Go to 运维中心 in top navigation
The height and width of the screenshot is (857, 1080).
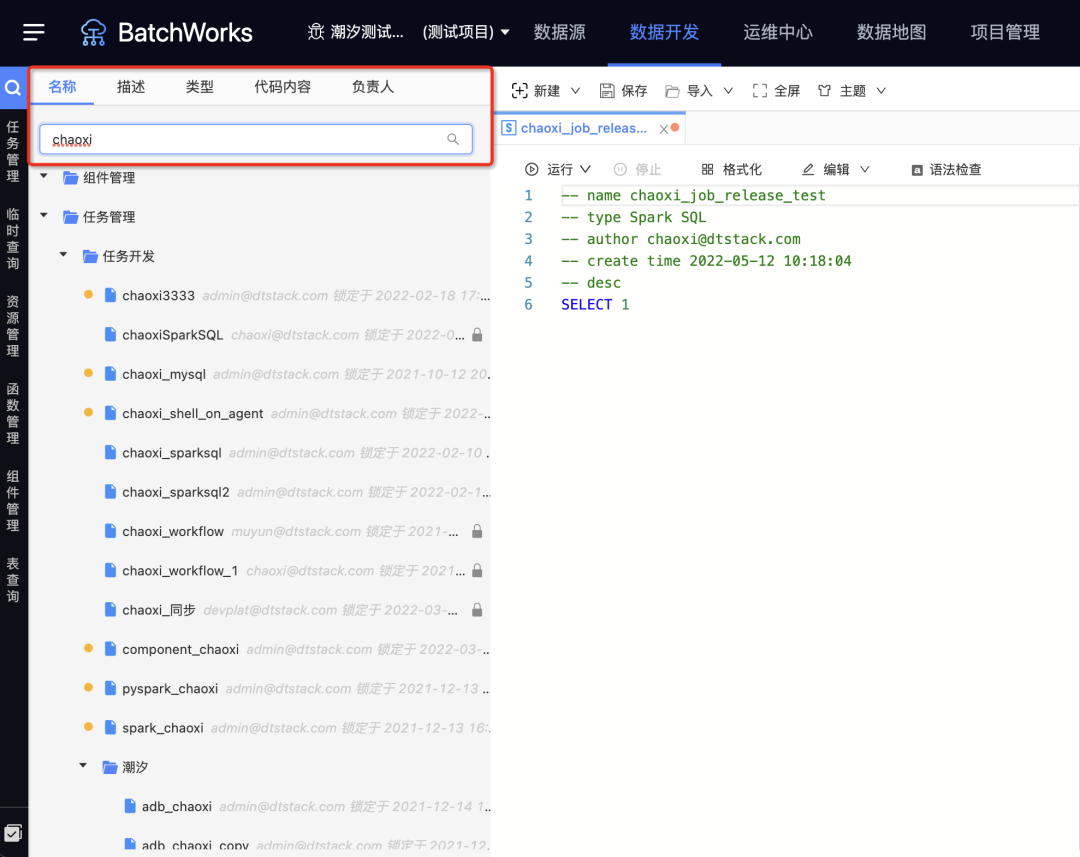777,32
